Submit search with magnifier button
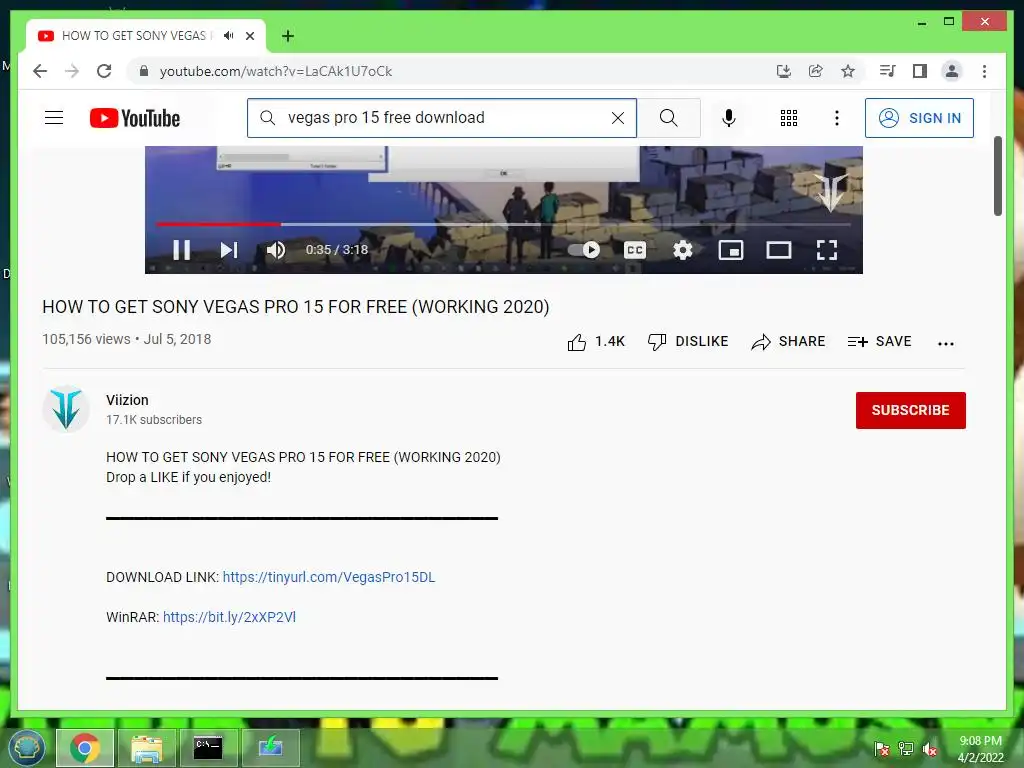 [669, 118]
